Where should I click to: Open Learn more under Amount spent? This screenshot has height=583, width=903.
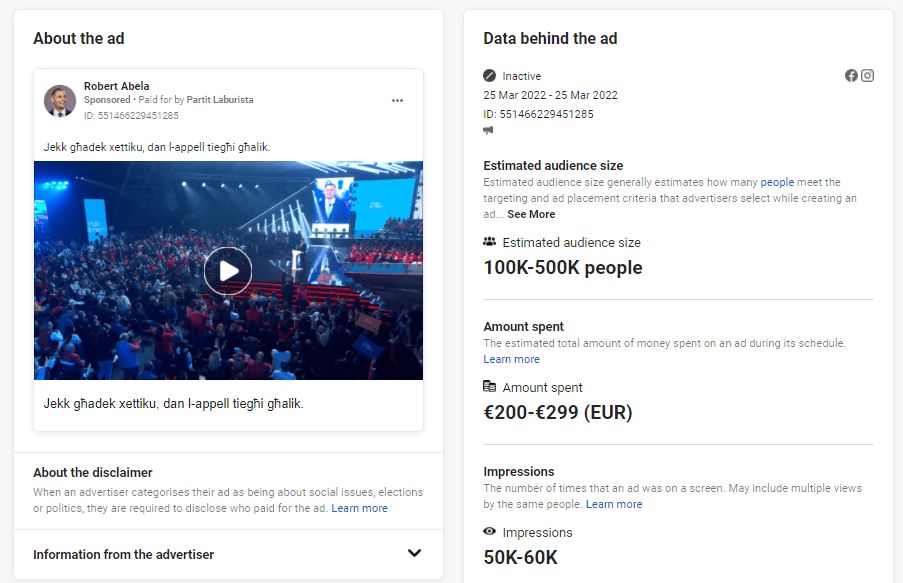pos(511,359)
